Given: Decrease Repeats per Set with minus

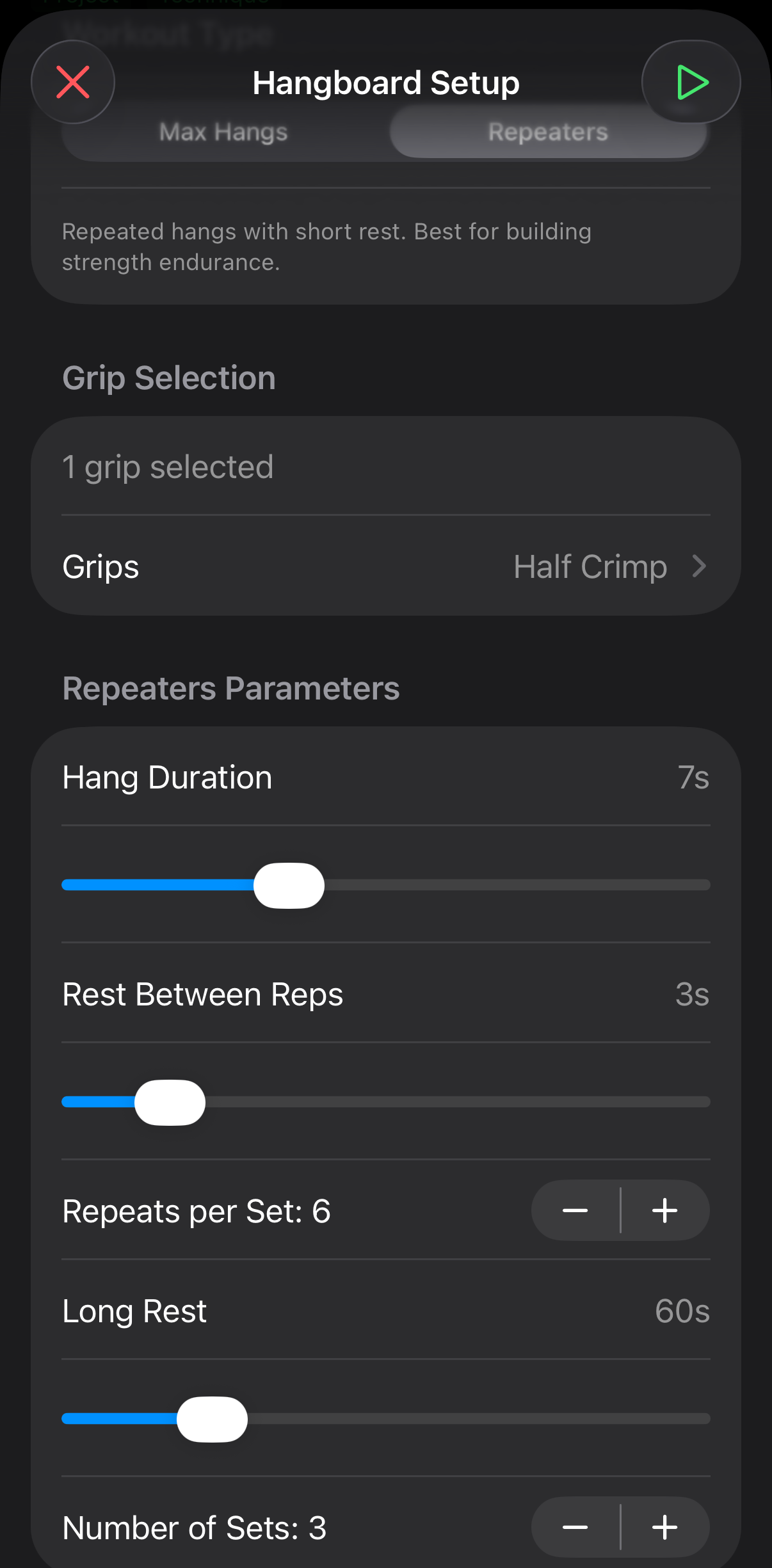Looking at the screenshot, I should click(x=574, y=1210).
